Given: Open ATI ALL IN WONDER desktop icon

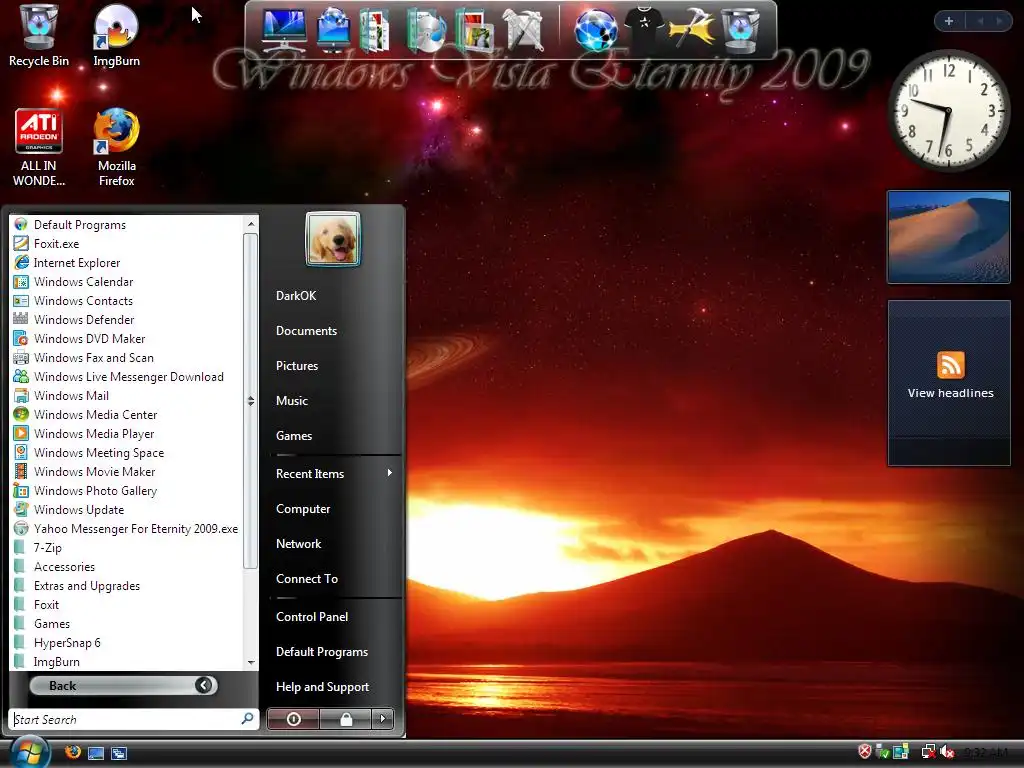Looking at the screenshot, I should pyautogui.click(x=39, y=148).
